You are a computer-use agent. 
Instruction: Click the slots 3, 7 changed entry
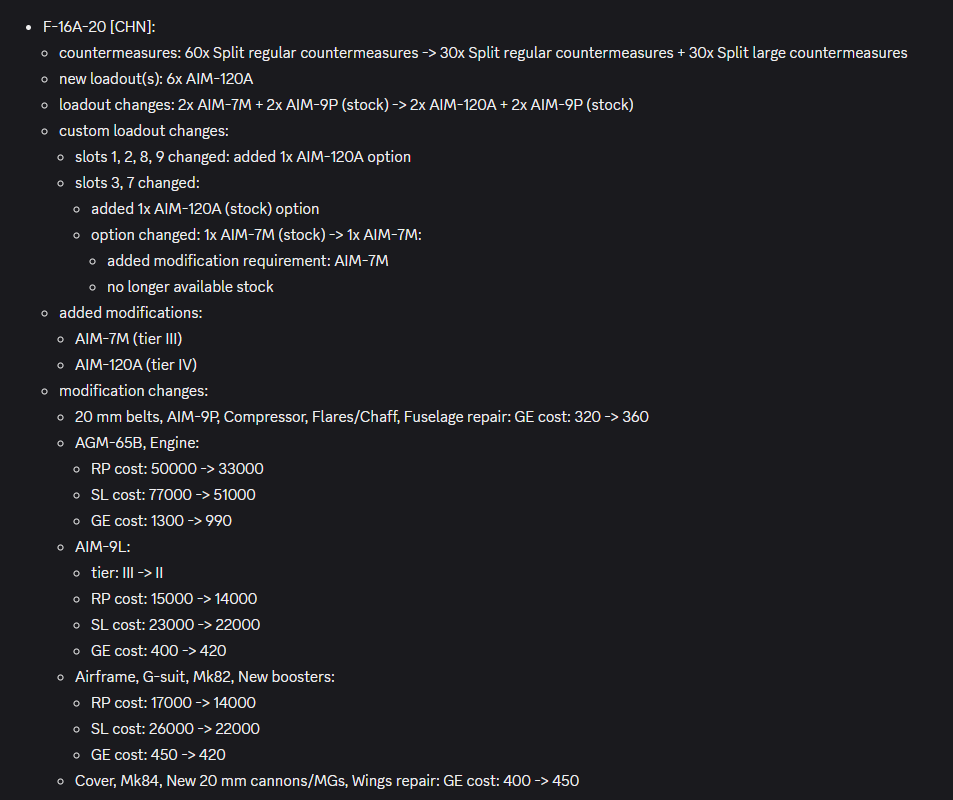(137, 183)
